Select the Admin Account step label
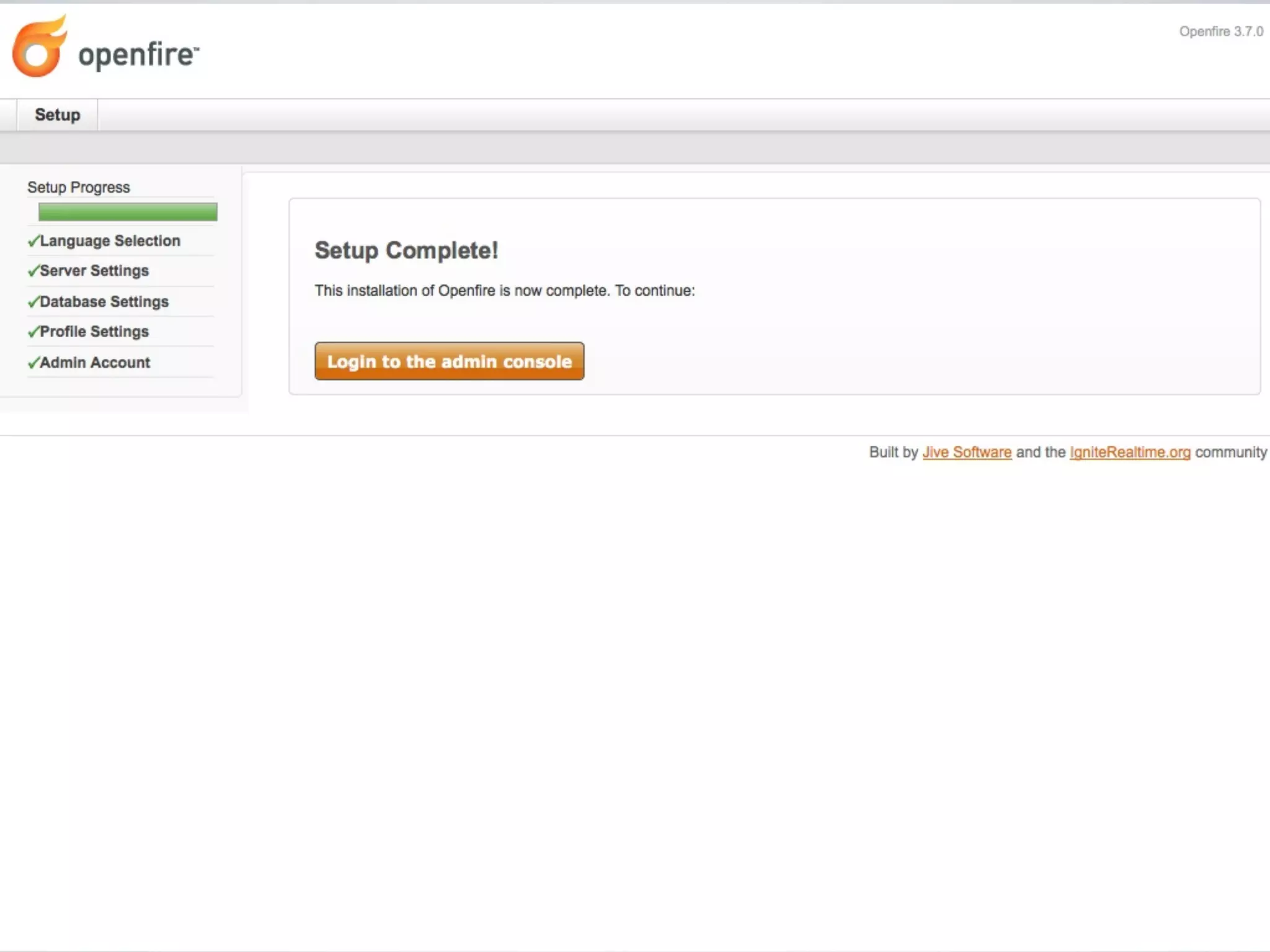The width and height of the screenshot is (1270, 952). tap(95, 363)
